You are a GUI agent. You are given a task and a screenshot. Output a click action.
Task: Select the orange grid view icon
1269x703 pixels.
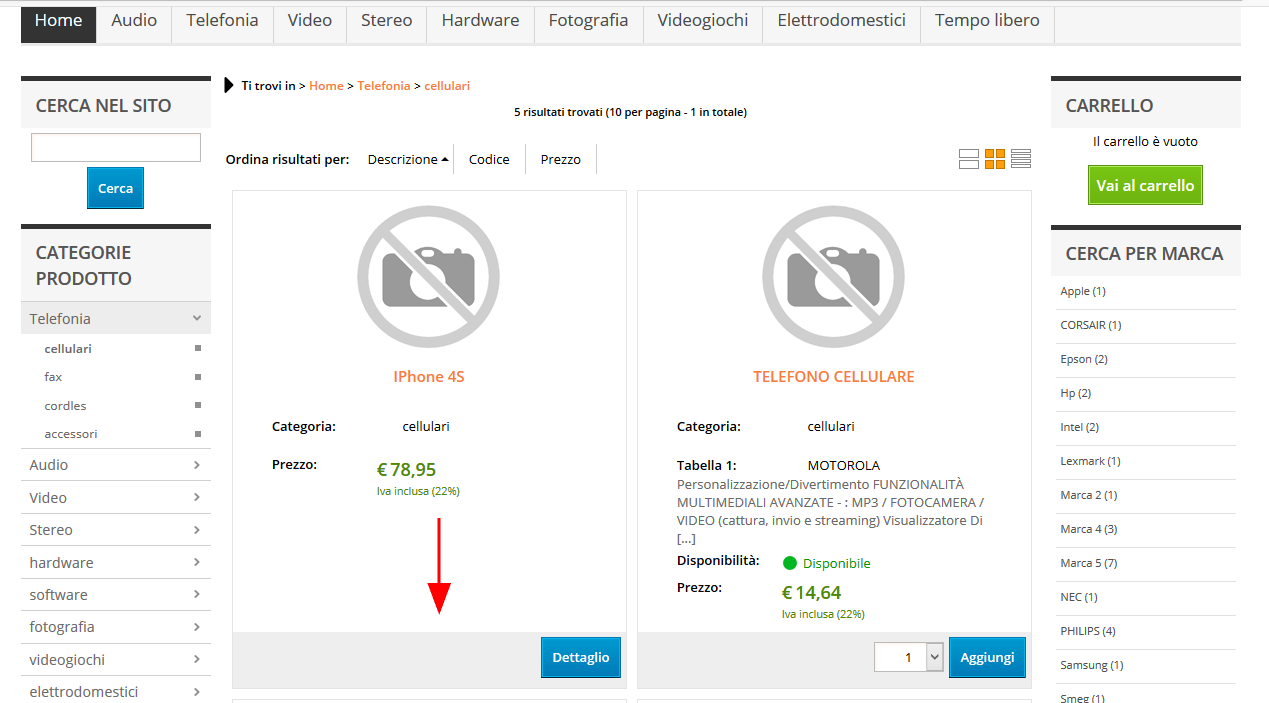pyautogui.click(x=995, y=159)
